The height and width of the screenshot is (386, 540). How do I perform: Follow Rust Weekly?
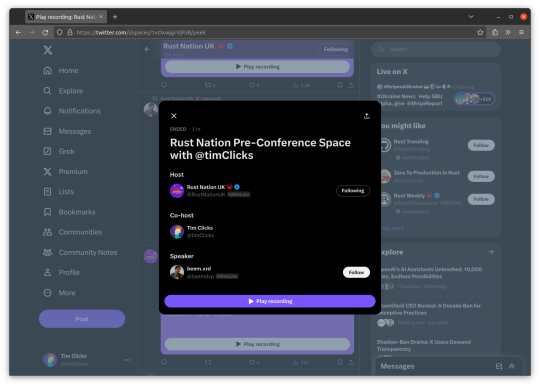(481, 199)
